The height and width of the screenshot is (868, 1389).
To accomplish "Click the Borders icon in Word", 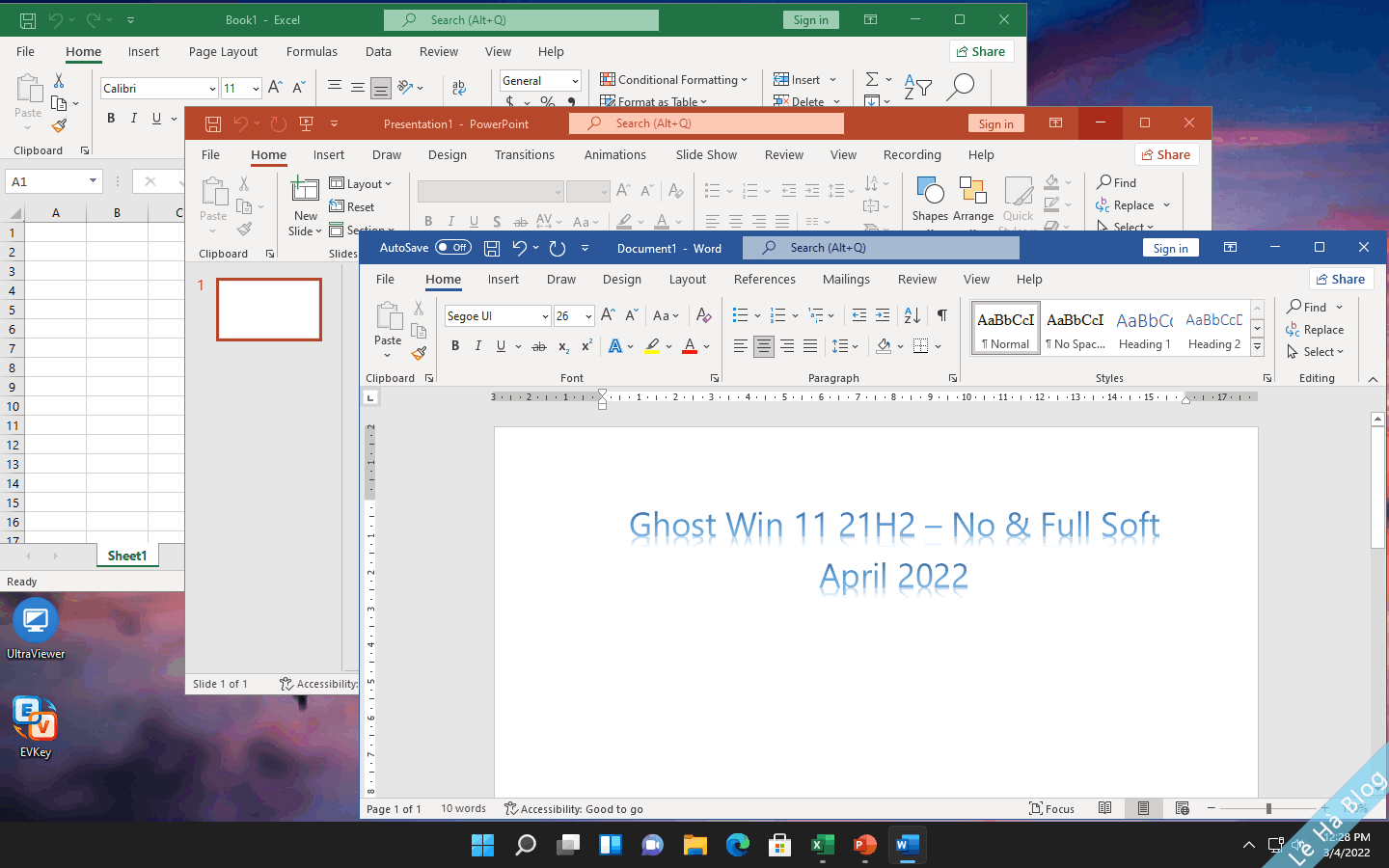I will click(921, 346).
